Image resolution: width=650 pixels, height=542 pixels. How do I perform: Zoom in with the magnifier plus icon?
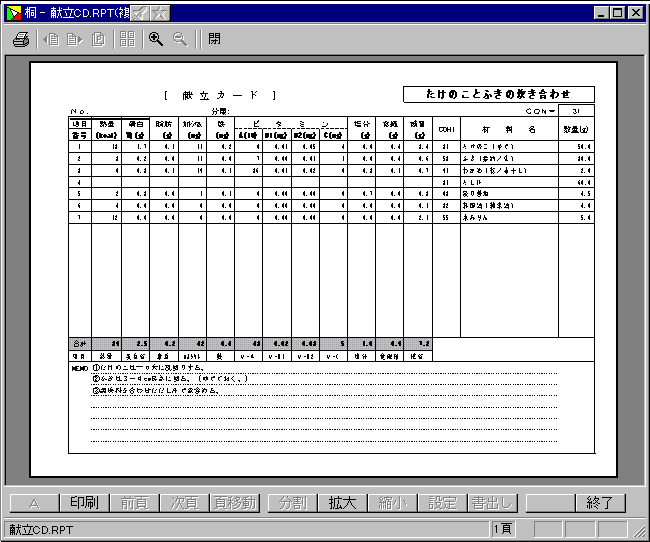click(x=156, y=39)
